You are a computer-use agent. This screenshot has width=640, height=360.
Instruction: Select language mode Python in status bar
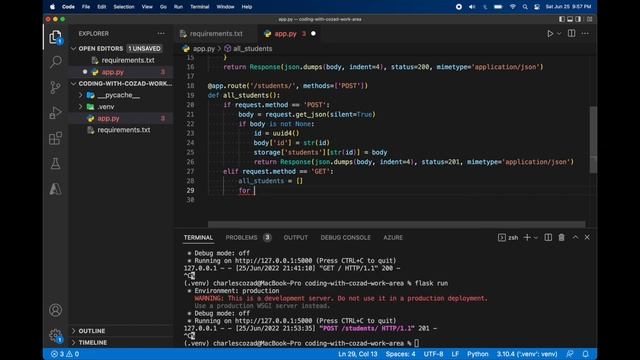click(x=478, y=354)
